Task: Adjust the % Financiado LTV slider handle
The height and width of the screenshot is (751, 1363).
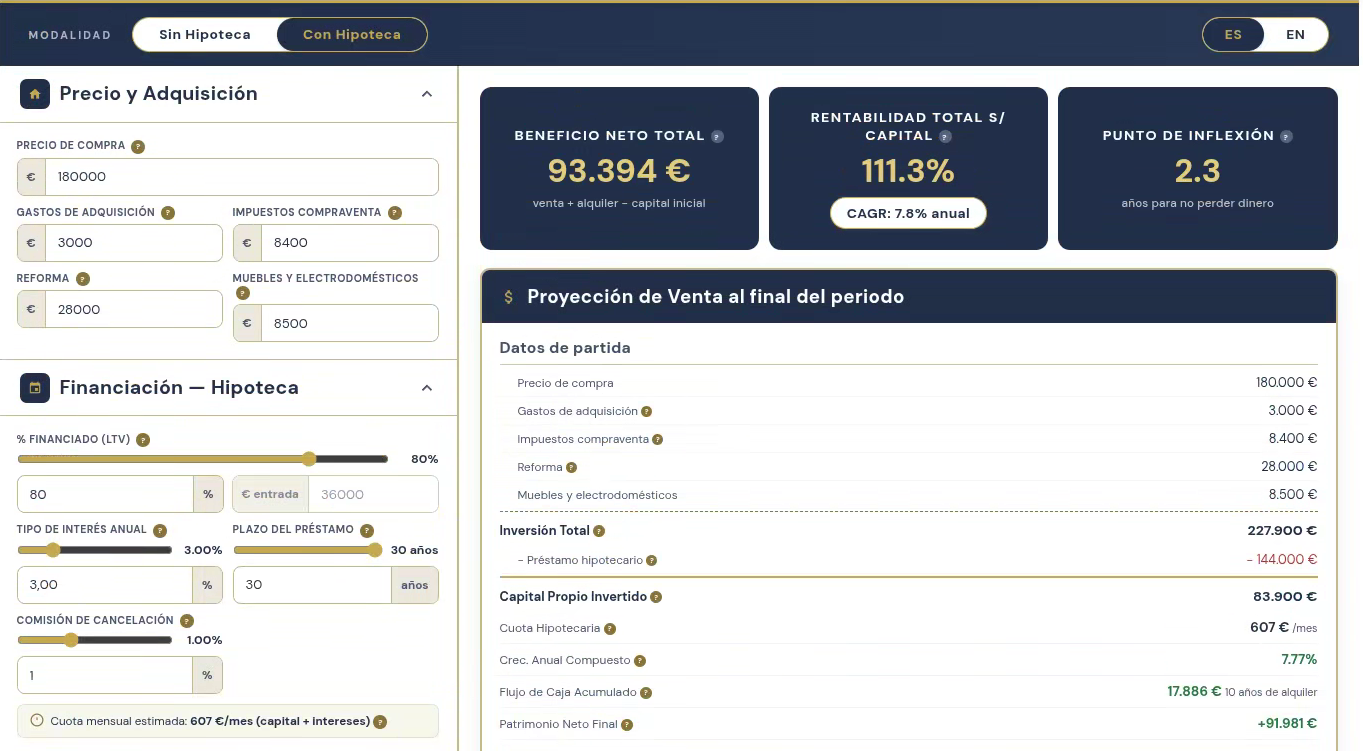Action: click(309, 459)
